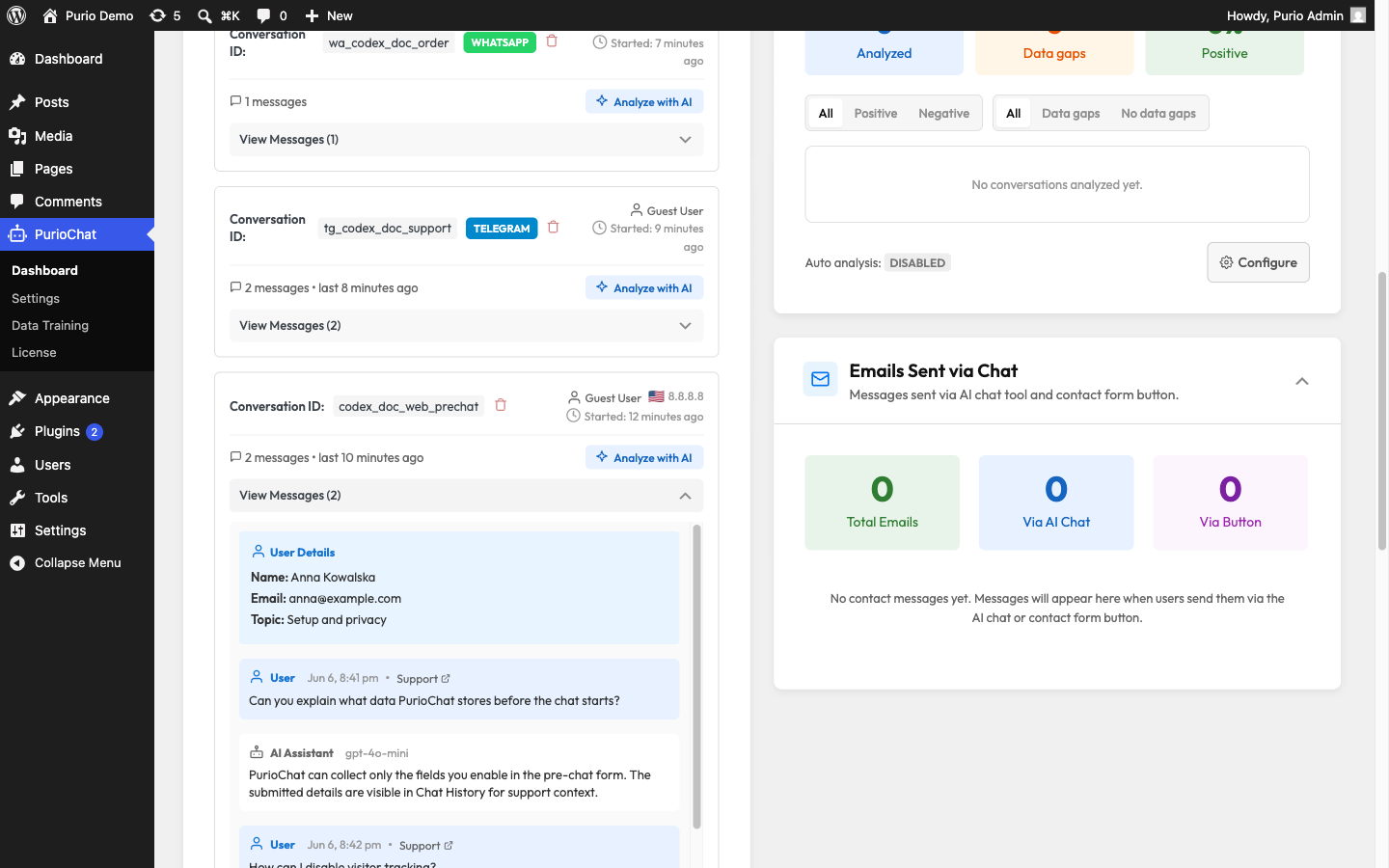Viewport: 1389px width, 868px height.
Task: Click the Media icon in sidebar
Action: click(17, 136)
